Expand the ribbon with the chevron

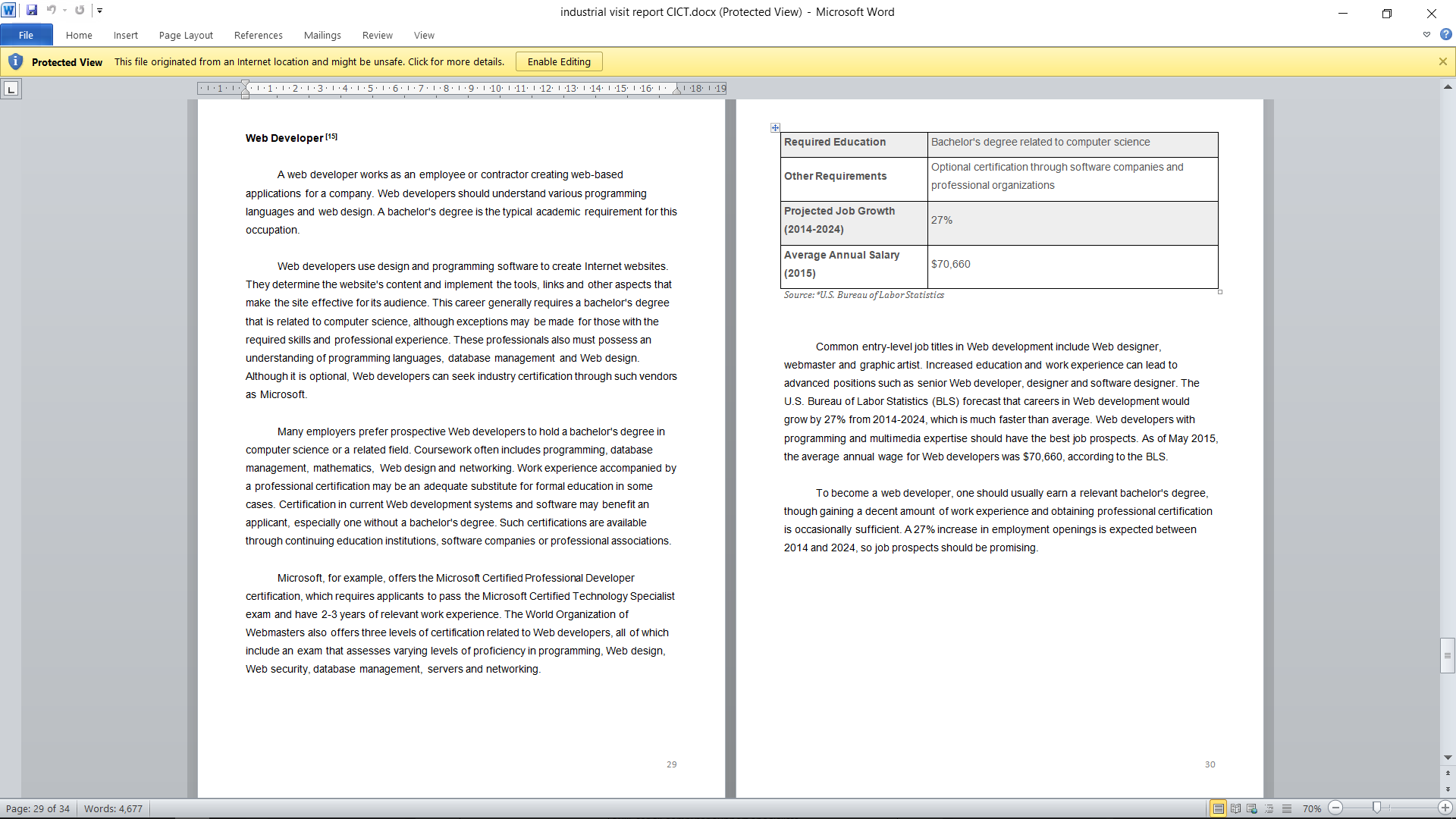coord(1426,35)
